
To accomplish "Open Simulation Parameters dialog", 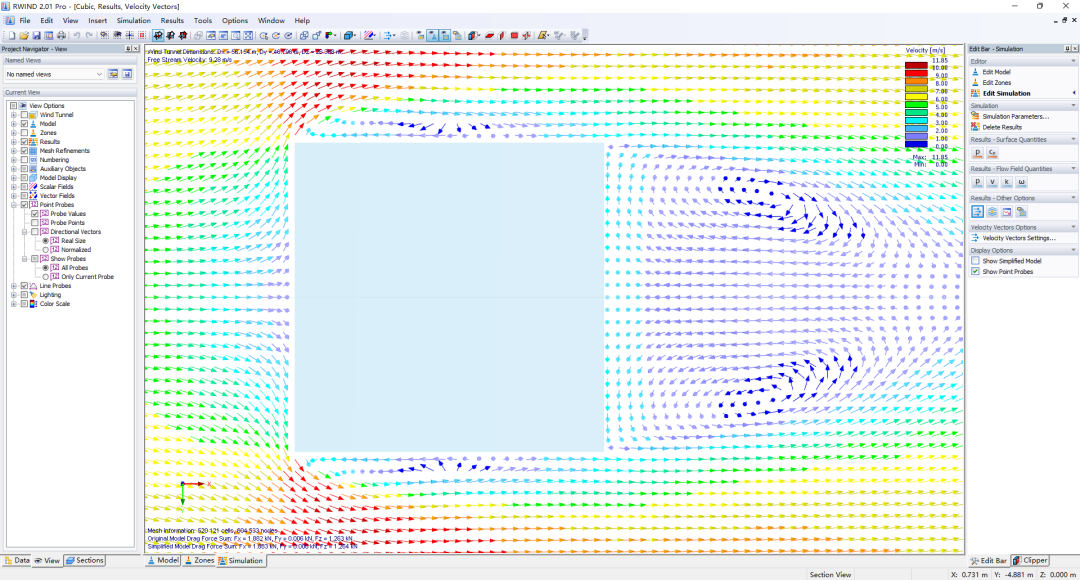I will pos(1015,116).
